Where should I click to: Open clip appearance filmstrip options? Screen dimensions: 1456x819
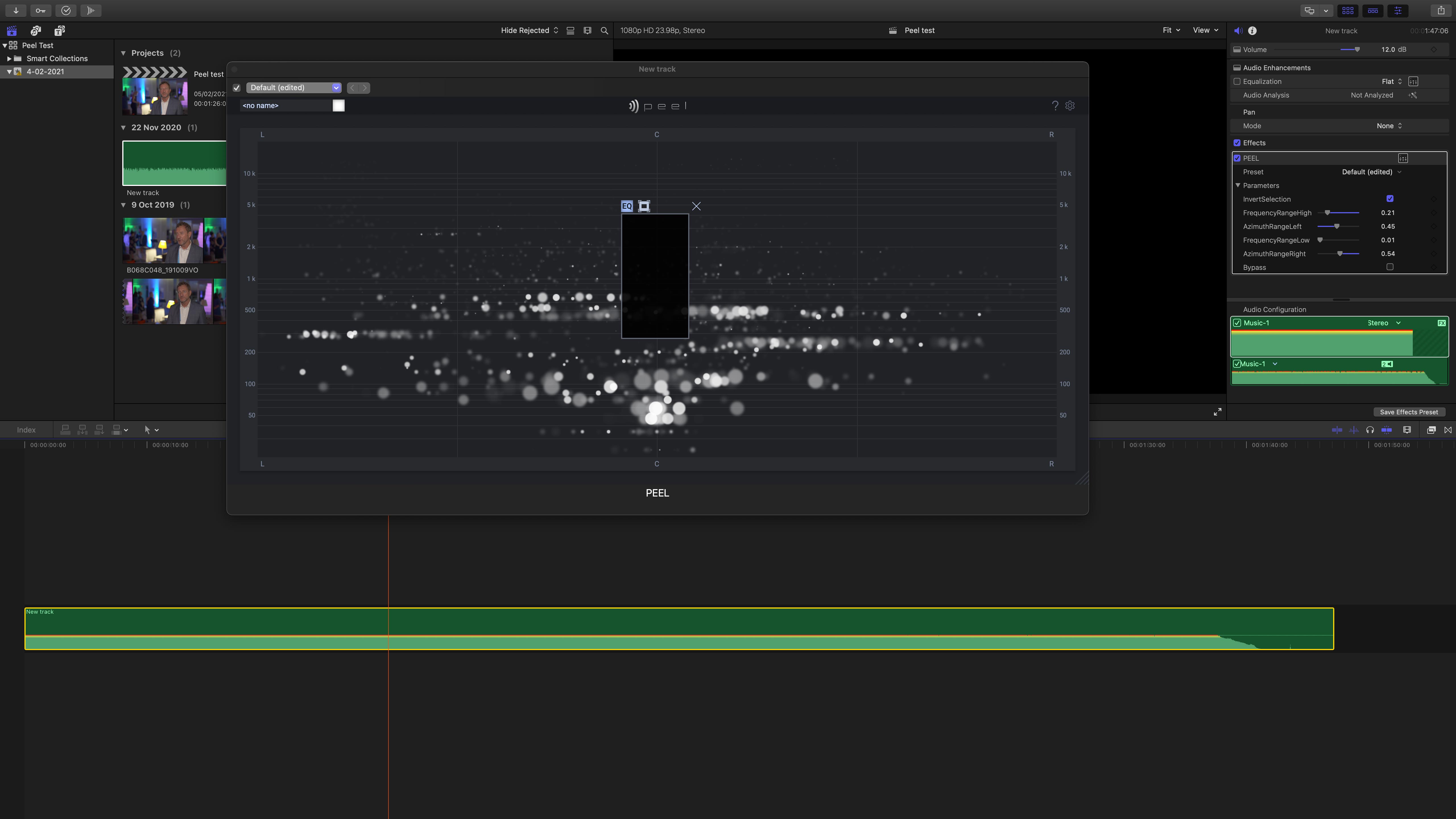pyautogui.click(x=587, y=30)
